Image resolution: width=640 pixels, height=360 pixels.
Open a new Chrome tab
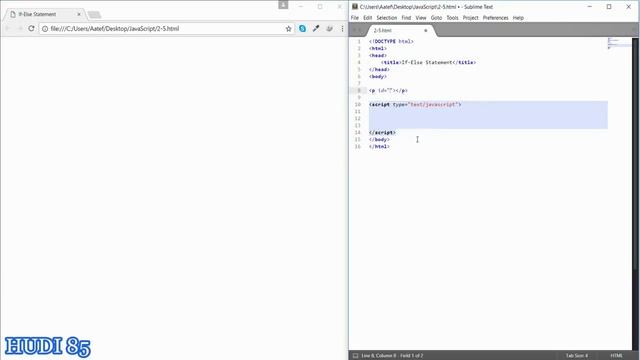[x=94, y=15]
